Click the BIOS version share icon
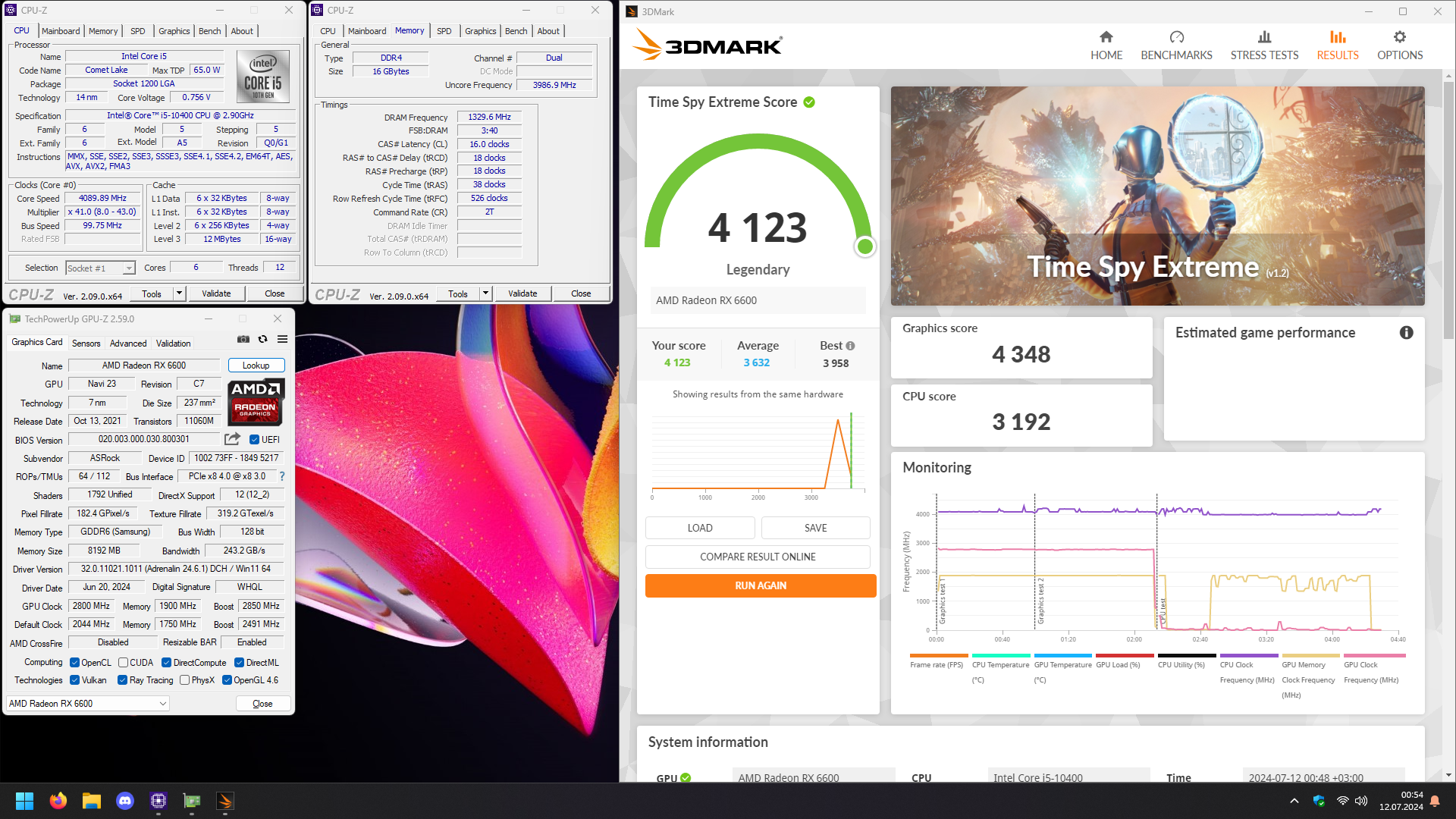Image resolution: width=1456 pixels, height=819 pixels. click(233, 439)
